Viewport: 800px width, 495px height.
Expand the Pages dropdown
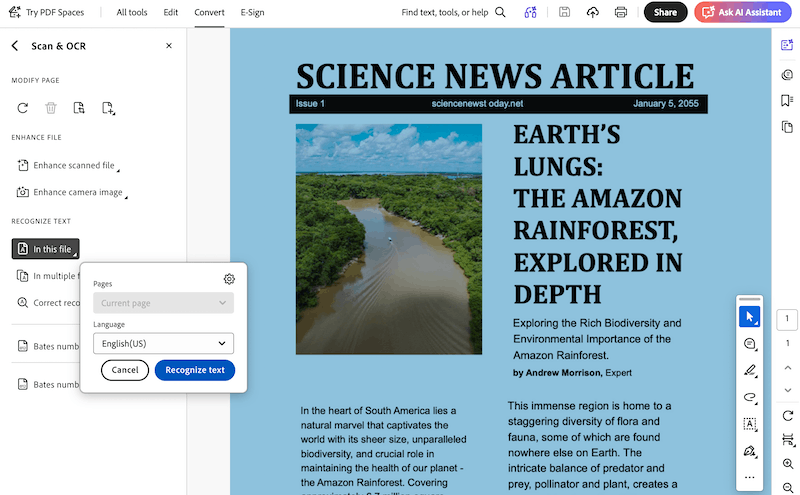click(163, 302)
